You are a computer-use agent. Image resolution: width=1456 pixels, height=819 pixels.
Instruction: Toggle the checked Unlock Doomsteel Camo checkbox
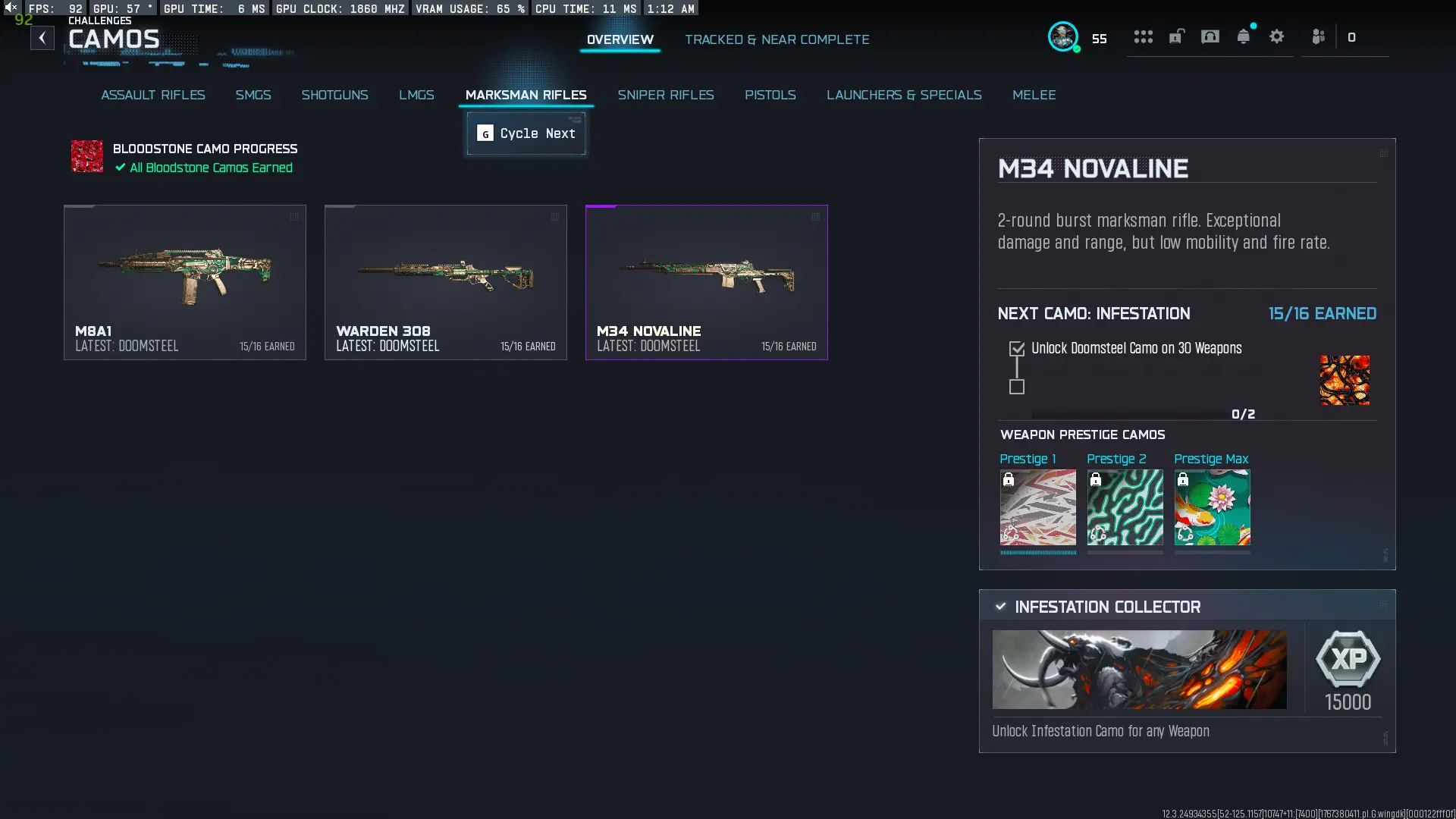(1017, 349)
